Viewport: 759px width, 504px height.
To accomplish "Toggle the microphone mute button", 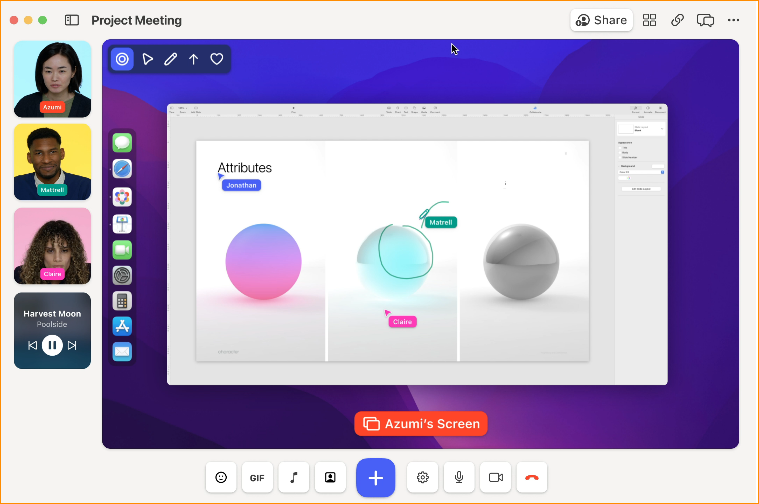I will [x=459, y=477].
